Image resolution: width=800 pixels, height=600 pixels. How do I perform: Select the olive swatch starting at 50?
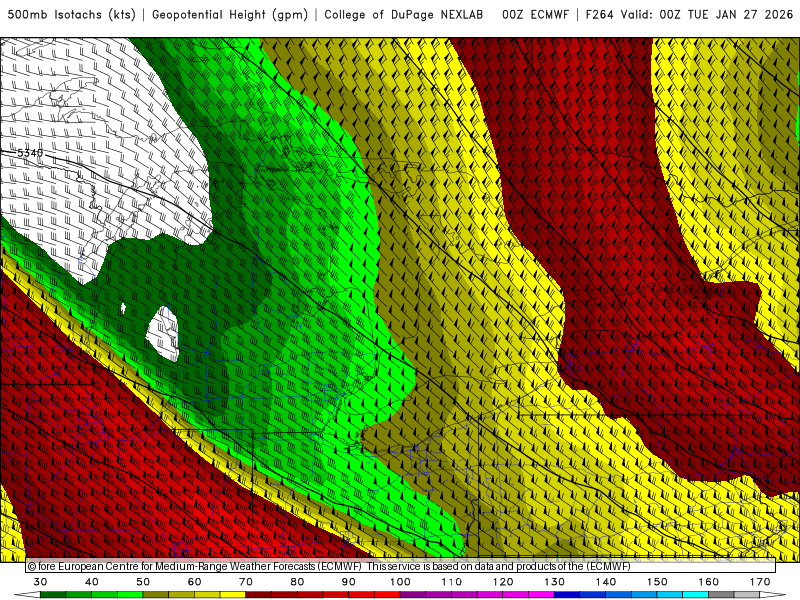click(156, 595)
